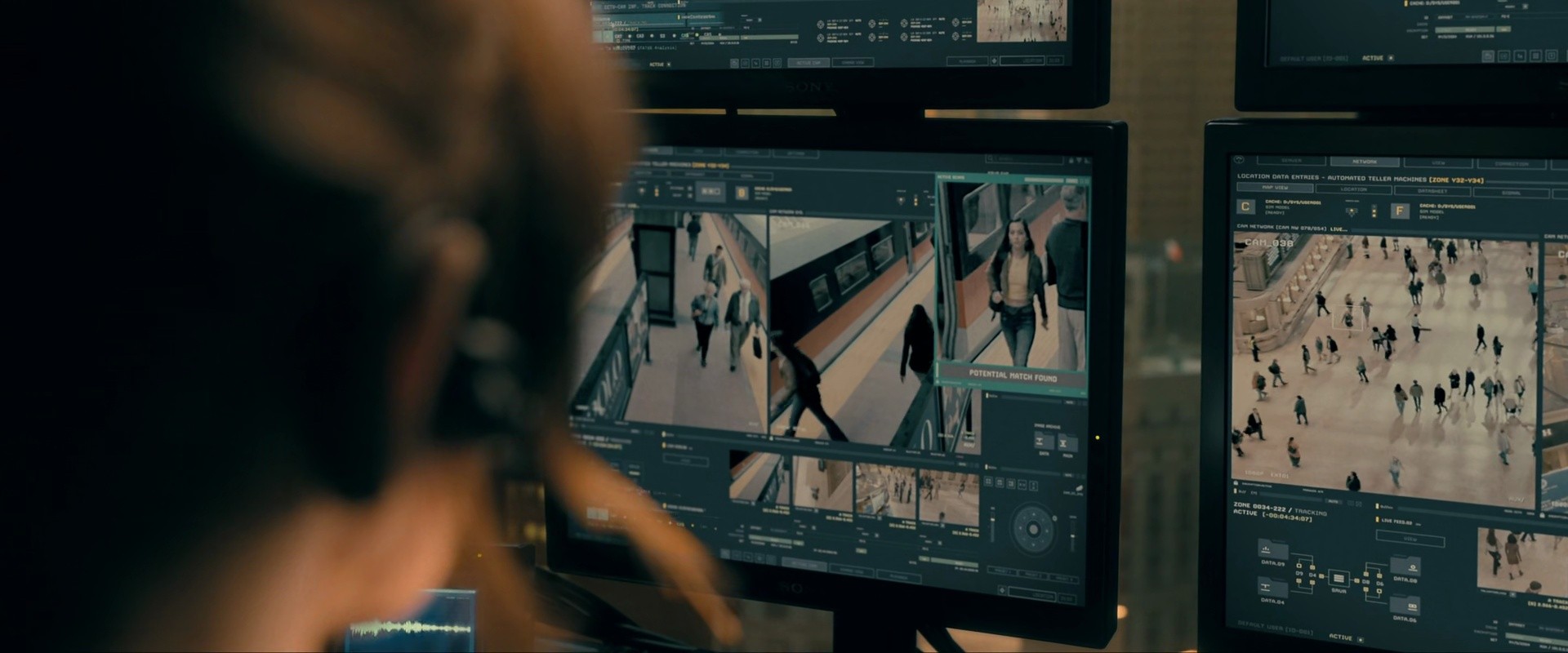Select the F cache slot icon
Screen dimensions: 1568x653
(1400, 211)
